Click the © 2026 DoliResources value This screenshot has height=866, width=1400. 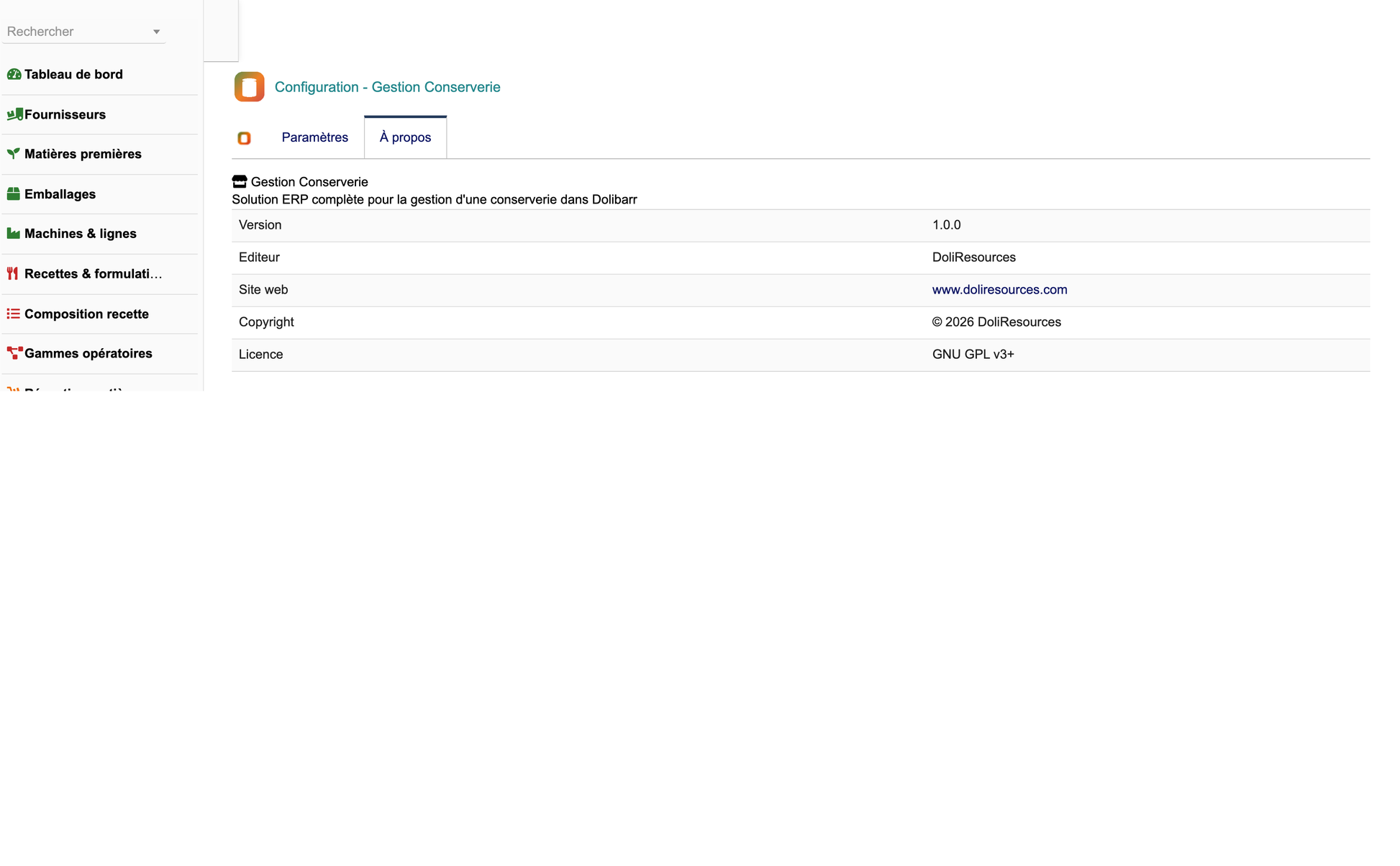(996, 322)
